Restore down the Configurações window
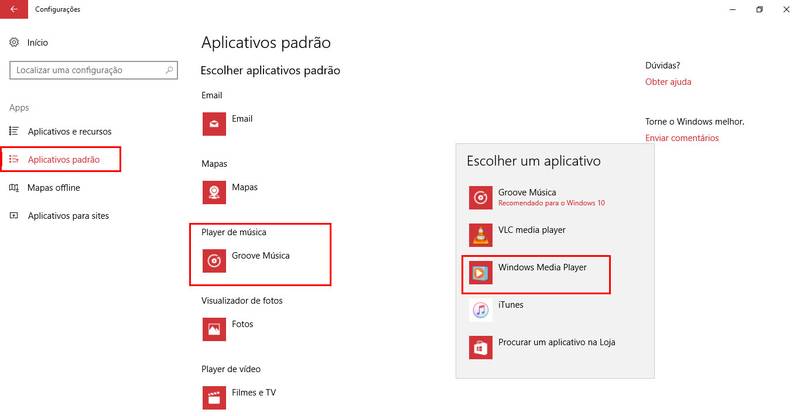This screenshot has height=416, width=800. (x=759, y=9)
